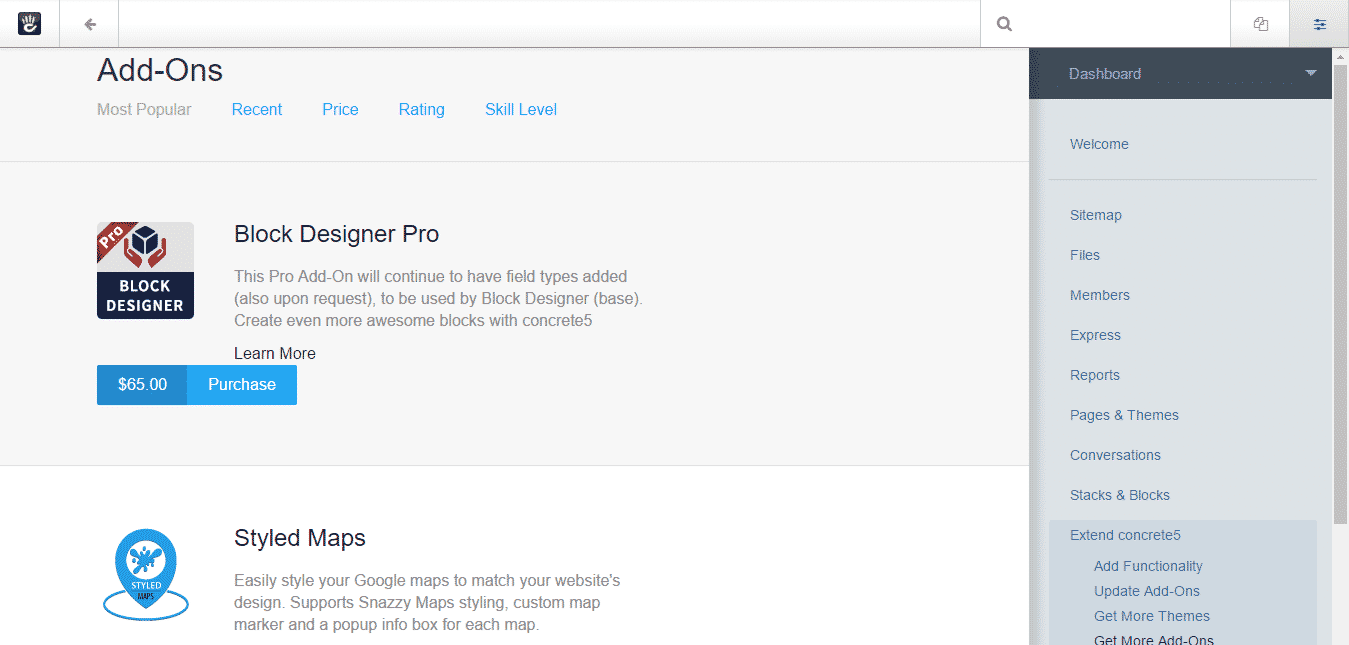
Task: Purchase the Block Designer Pro add-on
Action: [241, 384]
